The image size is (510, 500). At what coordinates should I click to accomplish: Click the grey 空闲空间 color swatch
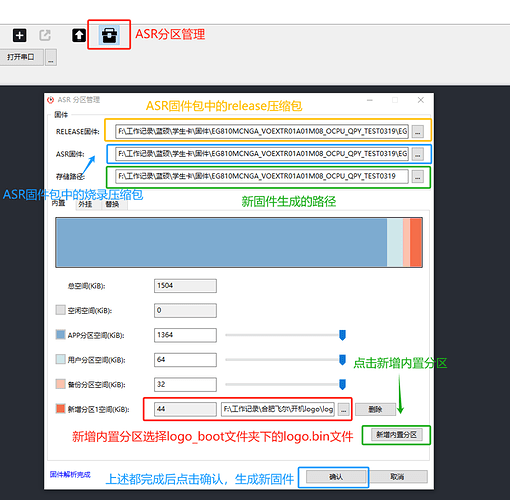click(60, 310)
